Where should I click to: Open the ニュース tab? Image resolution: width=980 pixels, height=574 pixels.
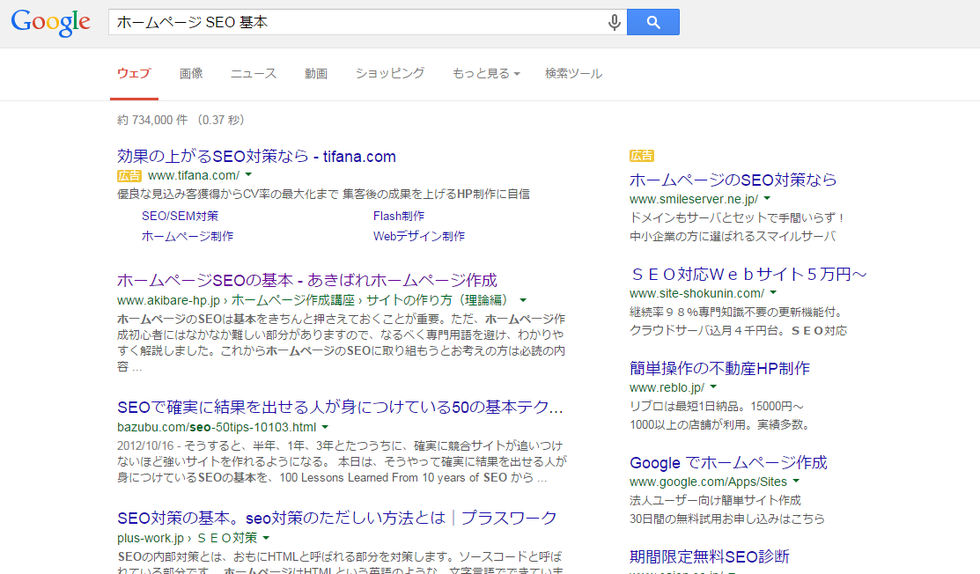[253, 73]
